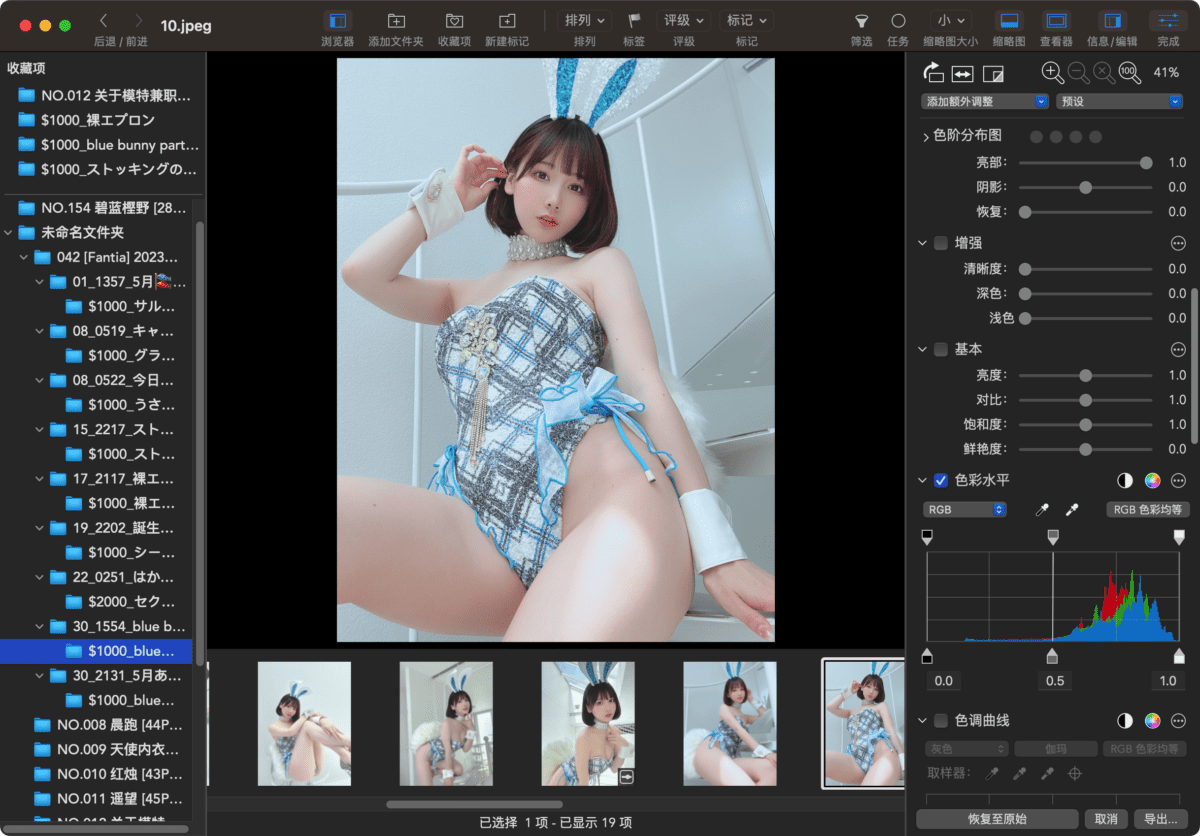Click the flip horizontal icon

click(x=962, y=73)
